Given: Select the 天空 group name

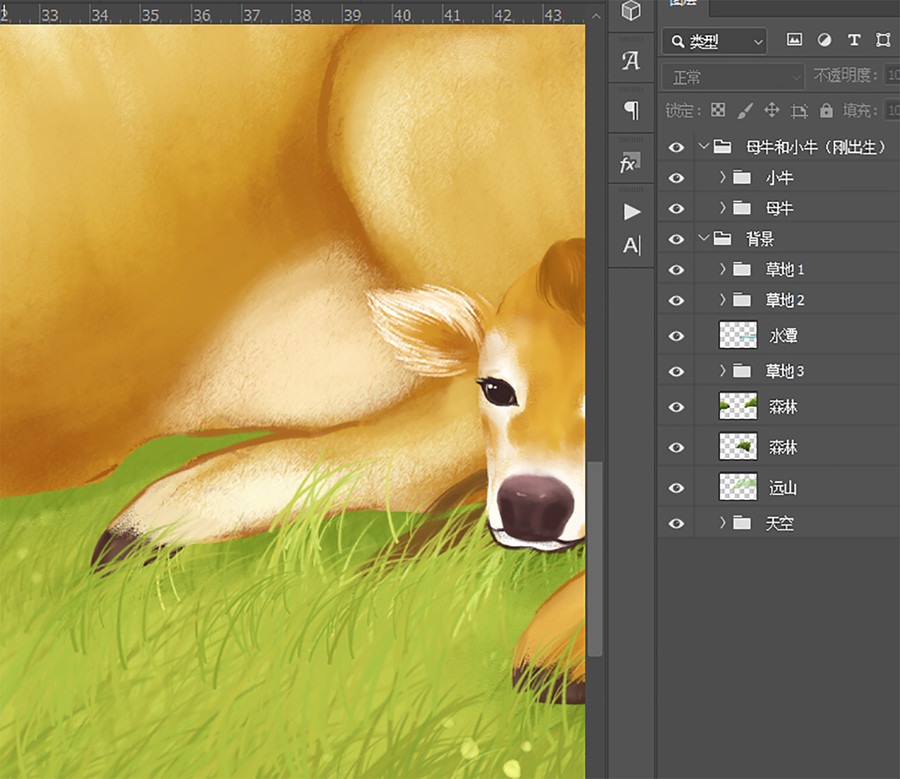Looking at the screenshot, I should click(779, 524).
